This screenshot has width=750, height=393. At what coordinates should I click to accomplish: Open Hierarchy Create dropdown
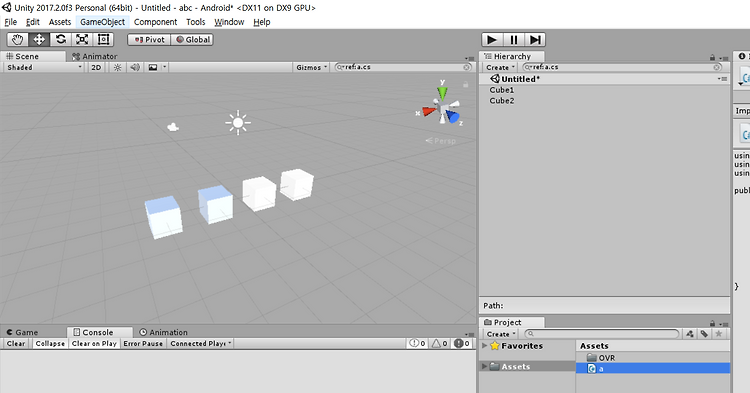coord(500,67)
